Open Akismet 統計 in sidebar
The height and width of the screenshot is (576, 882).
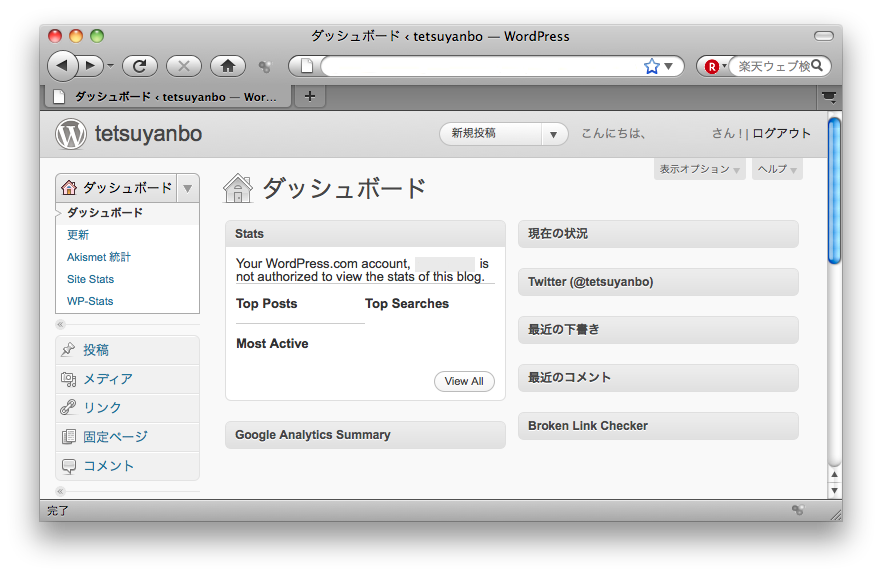pyautogui.click(x=98, y=257)
